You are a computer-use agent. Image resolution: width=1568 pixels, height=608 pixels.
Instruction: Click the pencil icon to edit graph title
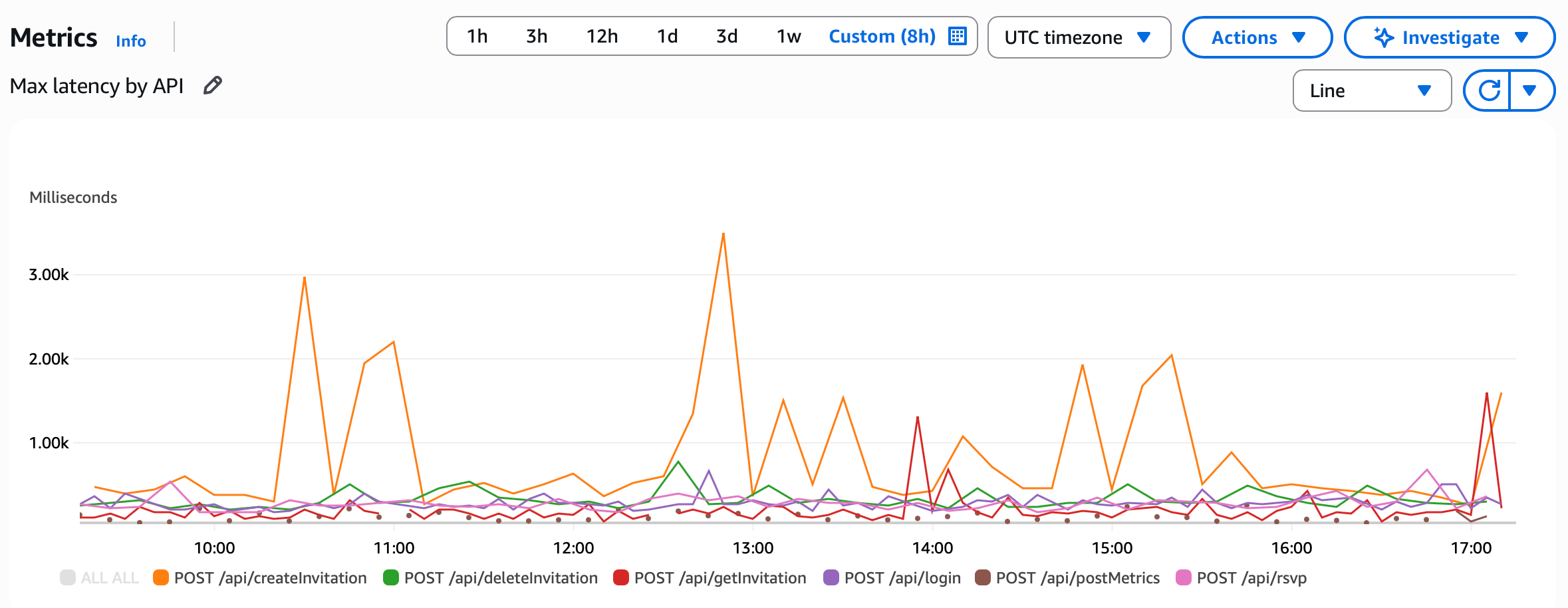[x=212, y=86]
